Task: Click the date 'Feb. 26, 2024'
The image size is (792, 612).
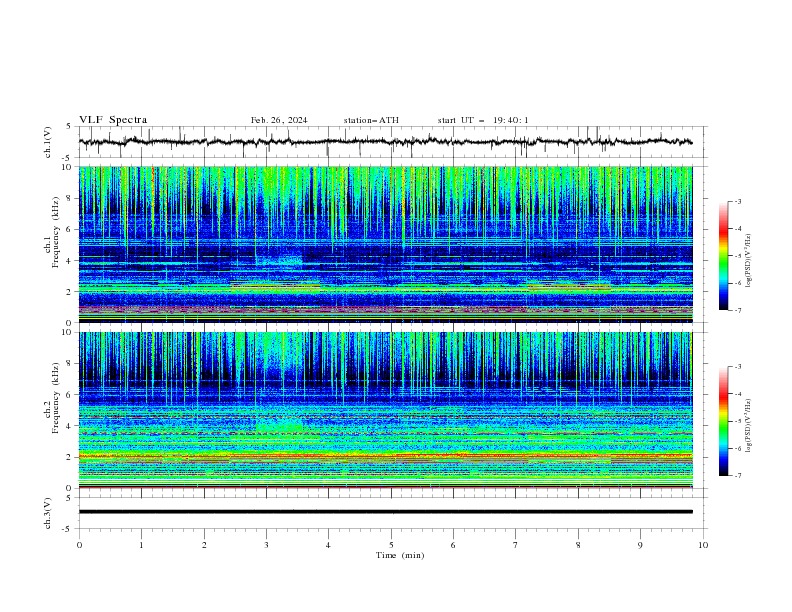Action: click(279, 120)
